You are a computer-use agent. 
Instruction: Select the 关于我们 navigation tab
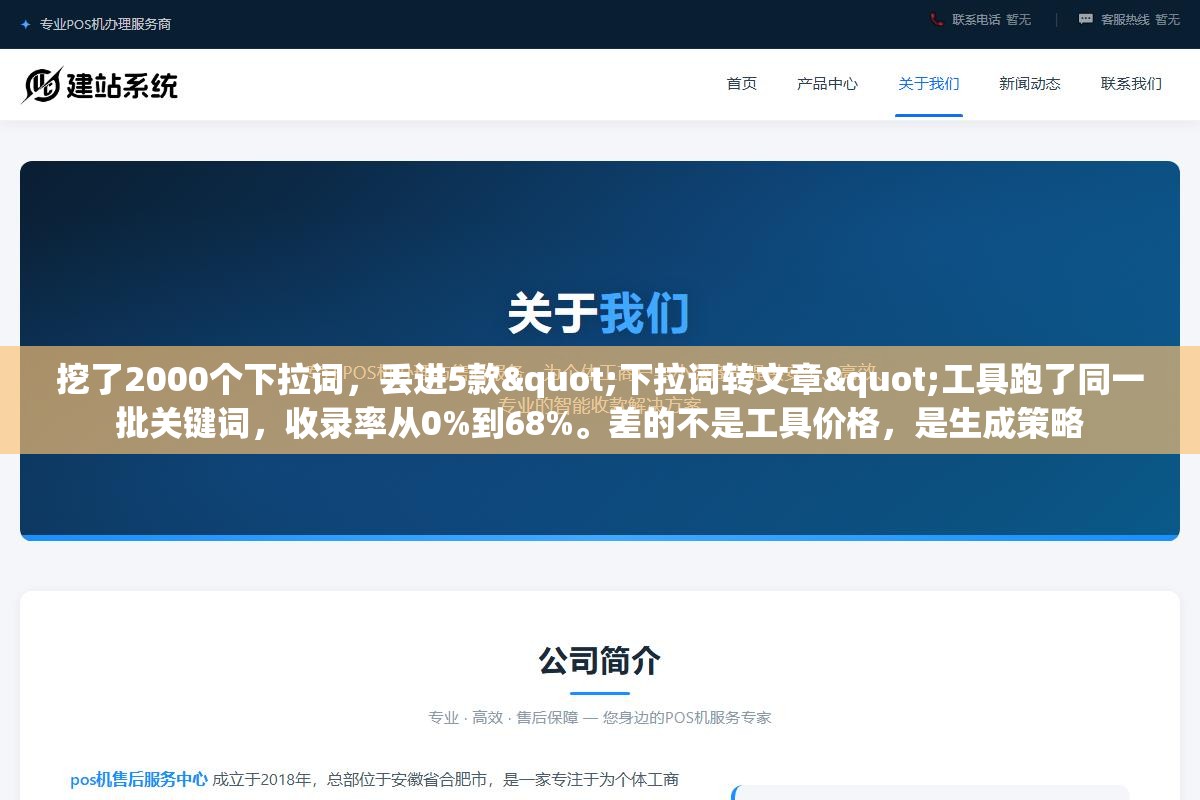pos(929,84)
